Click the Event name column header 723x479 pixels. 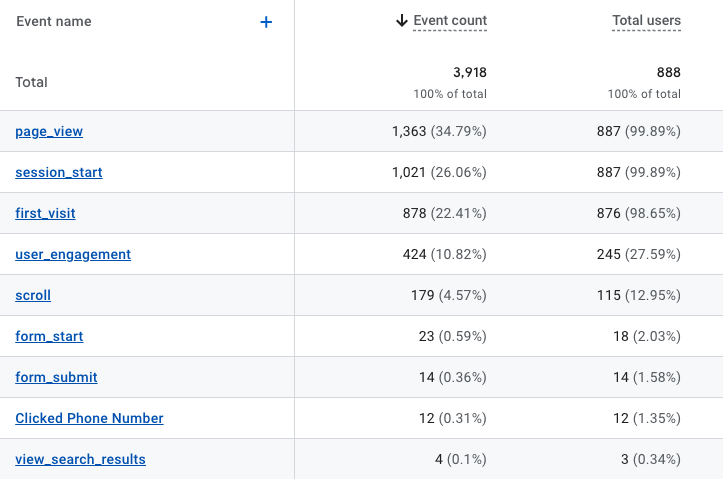pyautogui.click(x=54, y=21)
